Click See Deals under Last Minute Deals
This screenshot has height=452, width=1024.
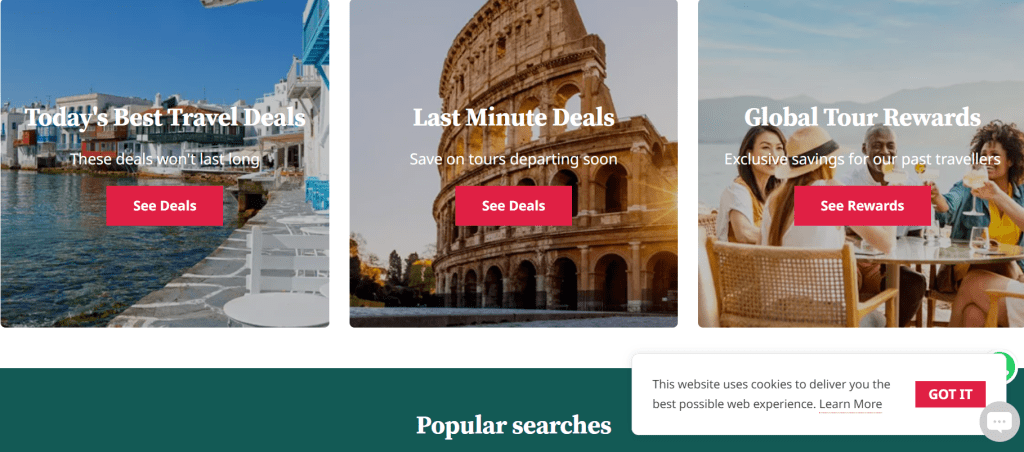click(513, 206)
